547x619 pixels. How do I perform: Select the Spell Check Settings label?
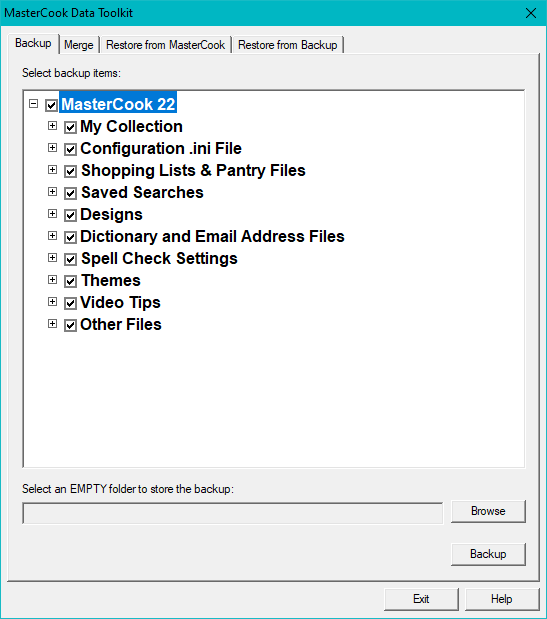[x=159, y=259]
